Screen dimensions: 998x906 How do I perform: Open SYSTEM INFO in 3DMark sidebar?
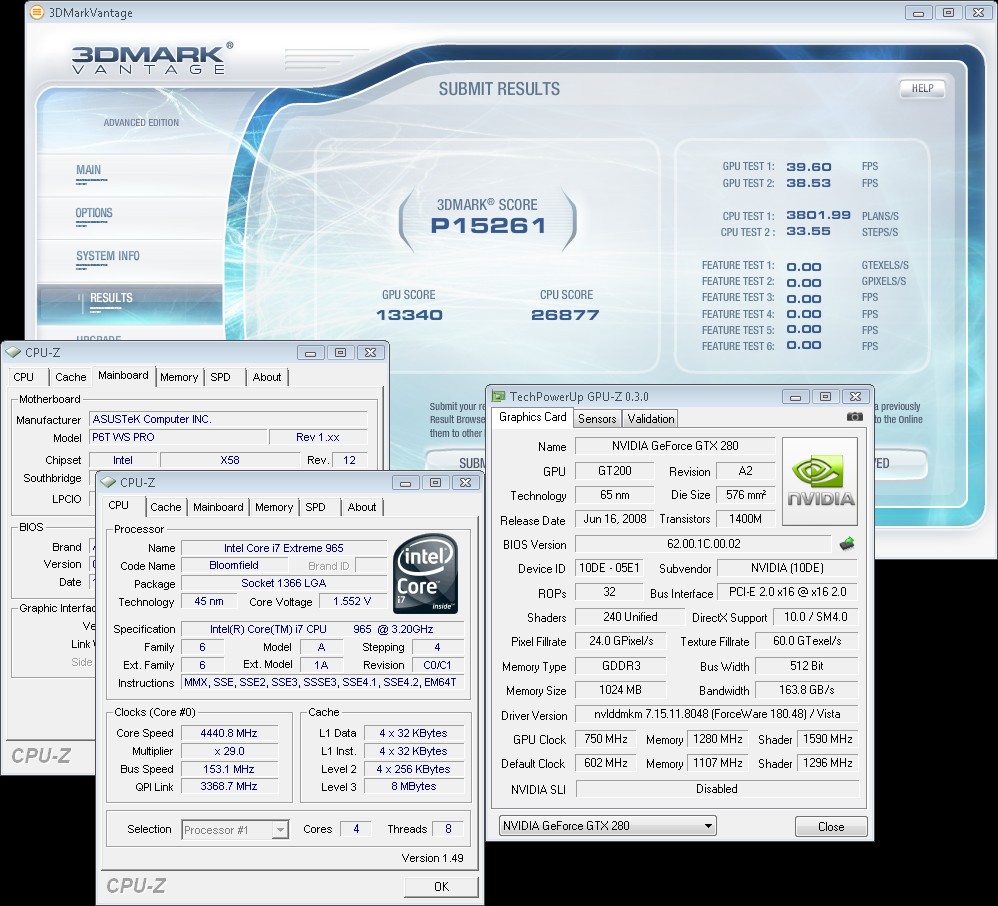108,256
